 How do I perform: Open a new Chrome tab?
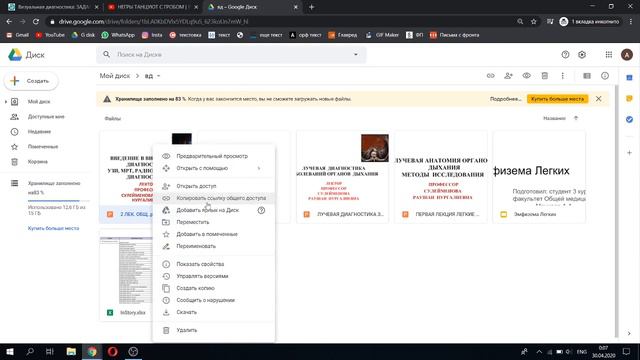(311, 7)
